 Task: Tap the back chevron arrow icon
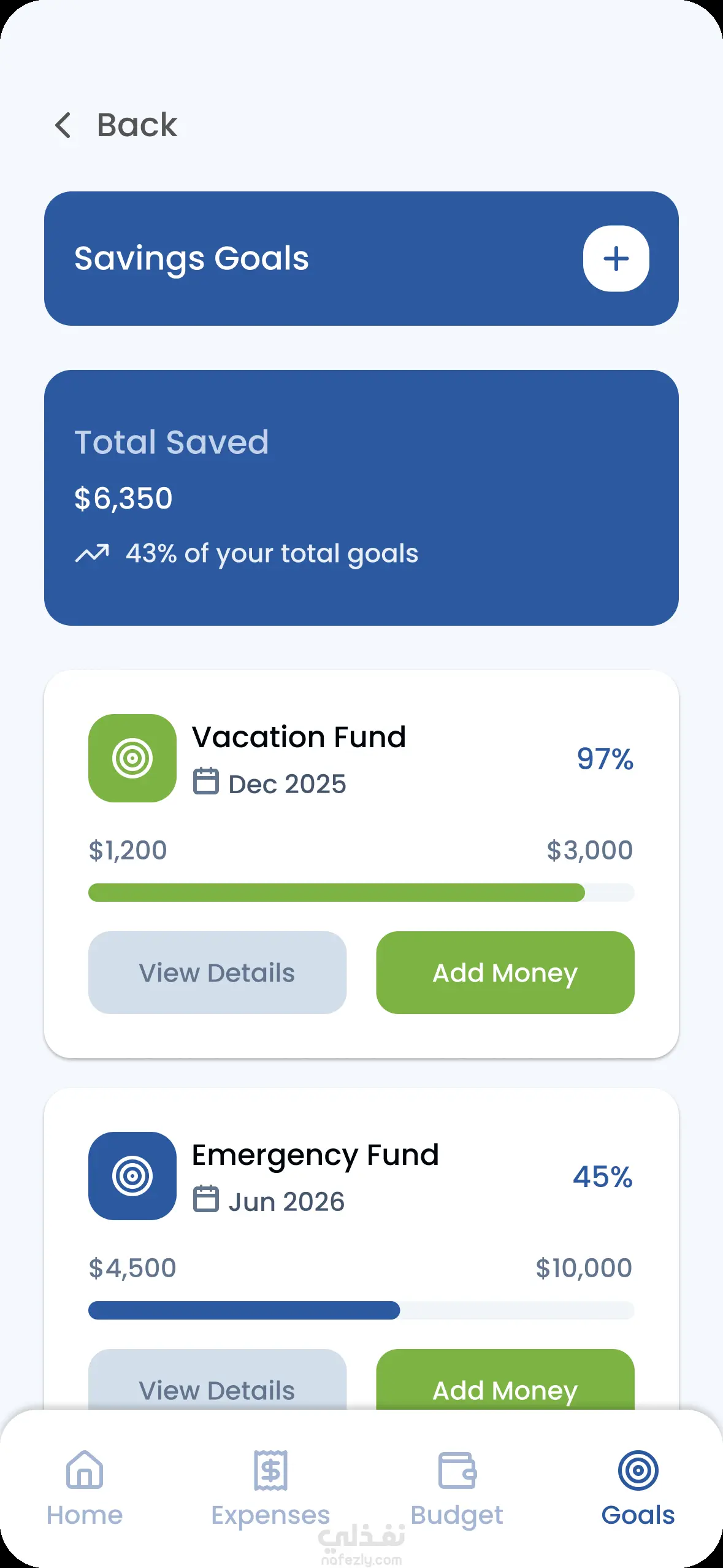(63, 125)
